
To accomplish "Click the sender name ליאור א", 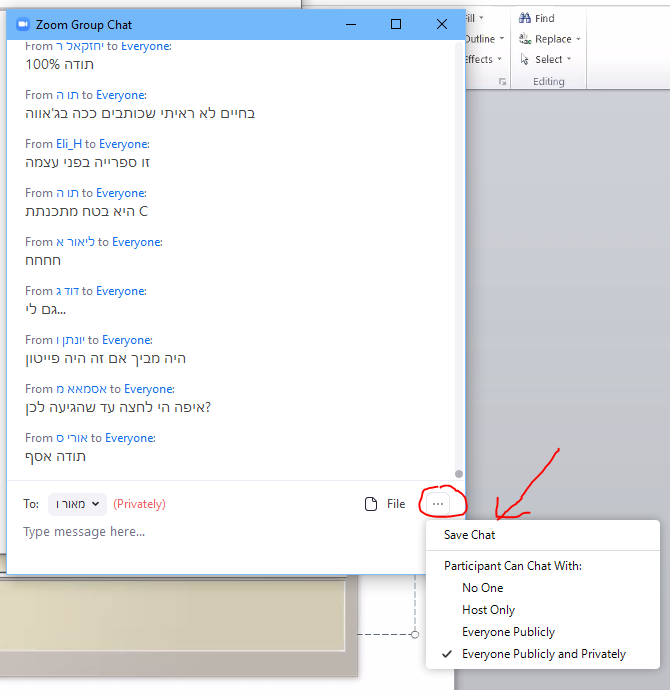I will click(x=75, y=242).
